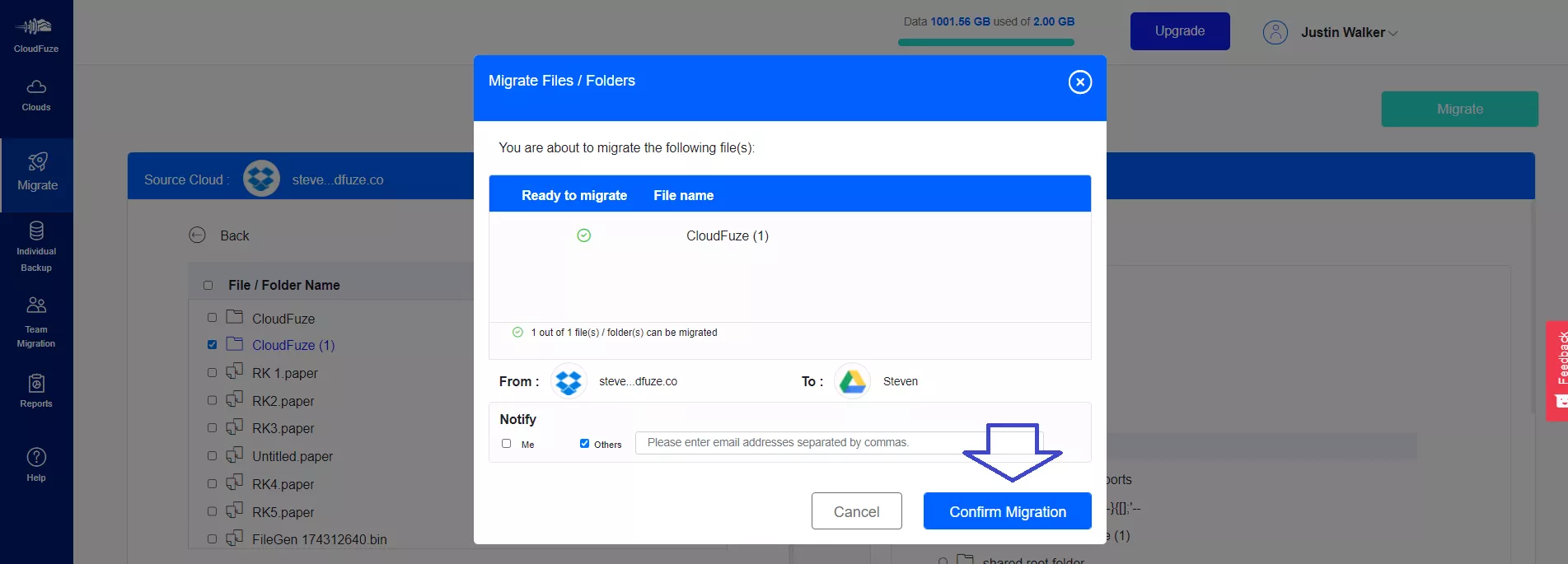Click the Google Drive icon next to To
Screen dimensions: 1568x564
(852, 381)
